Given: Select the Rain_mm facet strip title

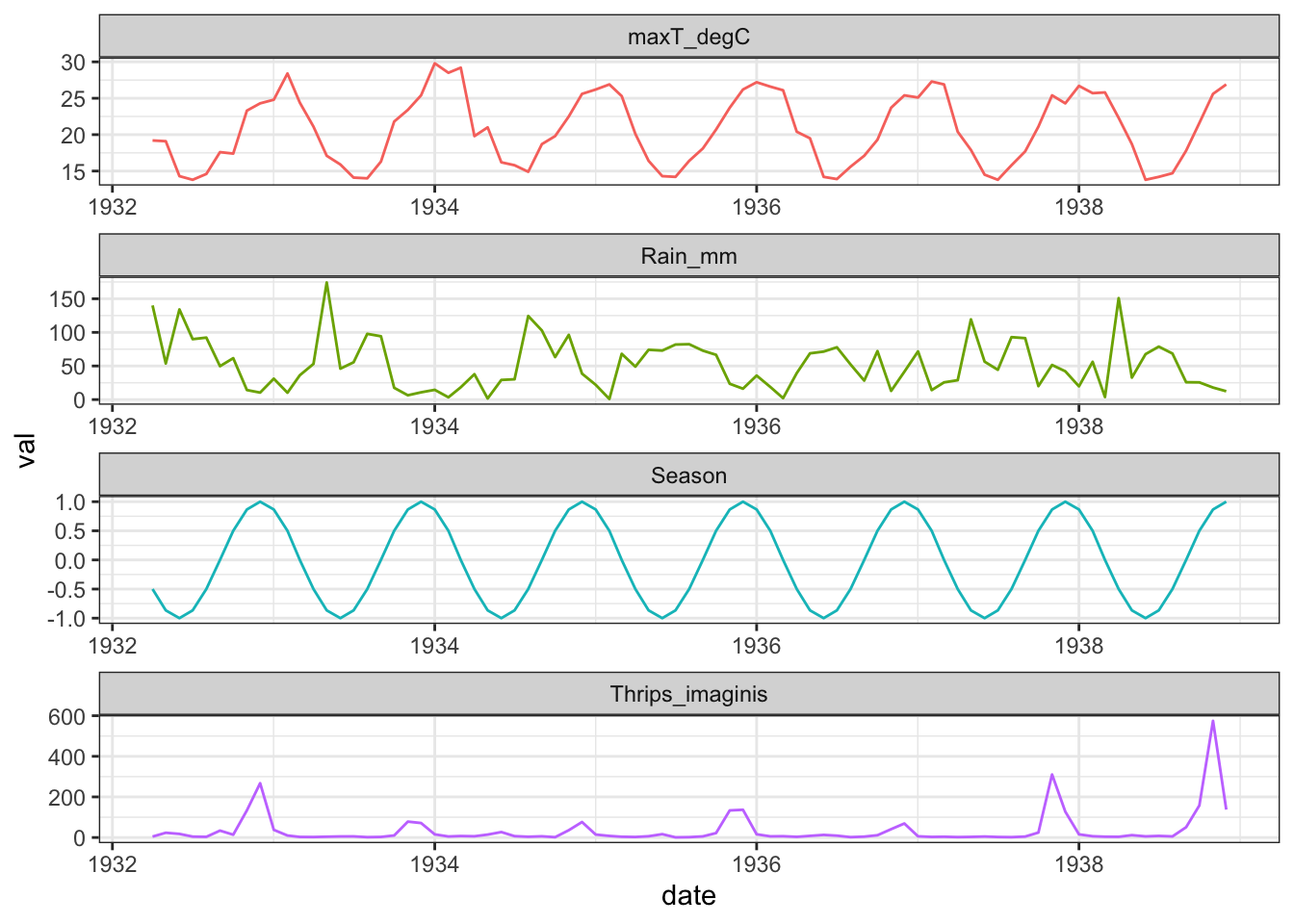Looking at the screenshot, I should pyautogui.click(x=688, y=257).
